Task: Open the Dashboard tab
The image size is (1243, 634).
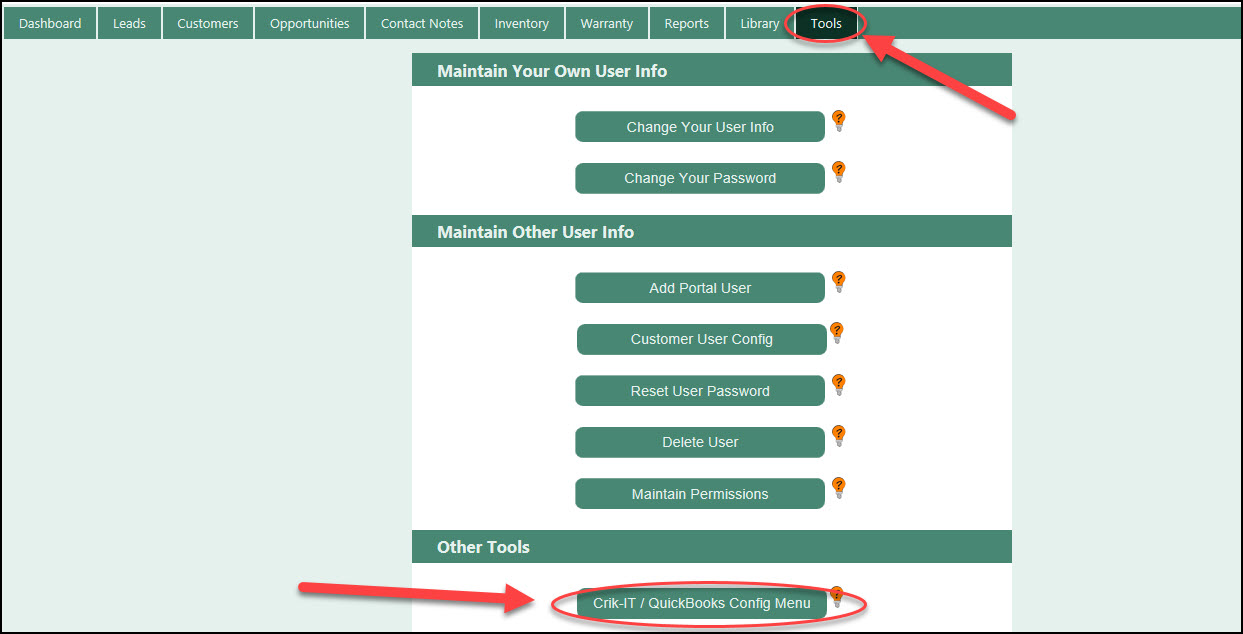Action: (x=50, y=23)
